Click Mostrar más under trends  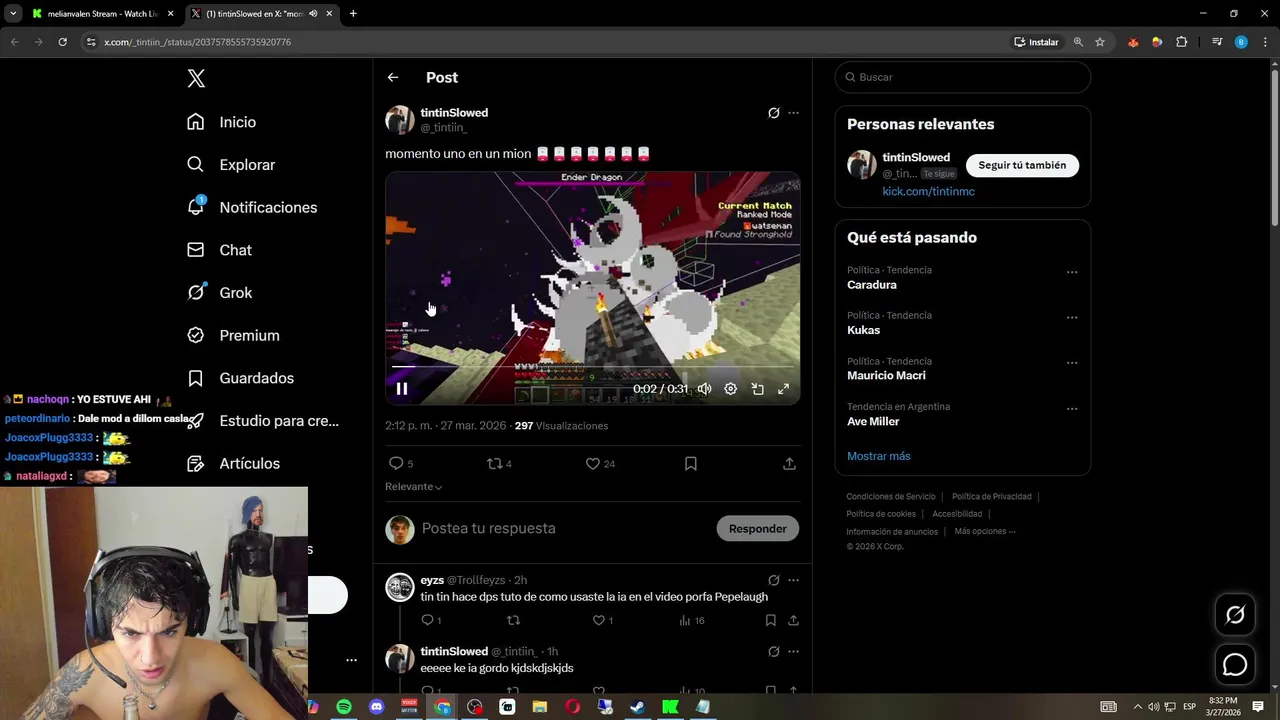point(879,456)
